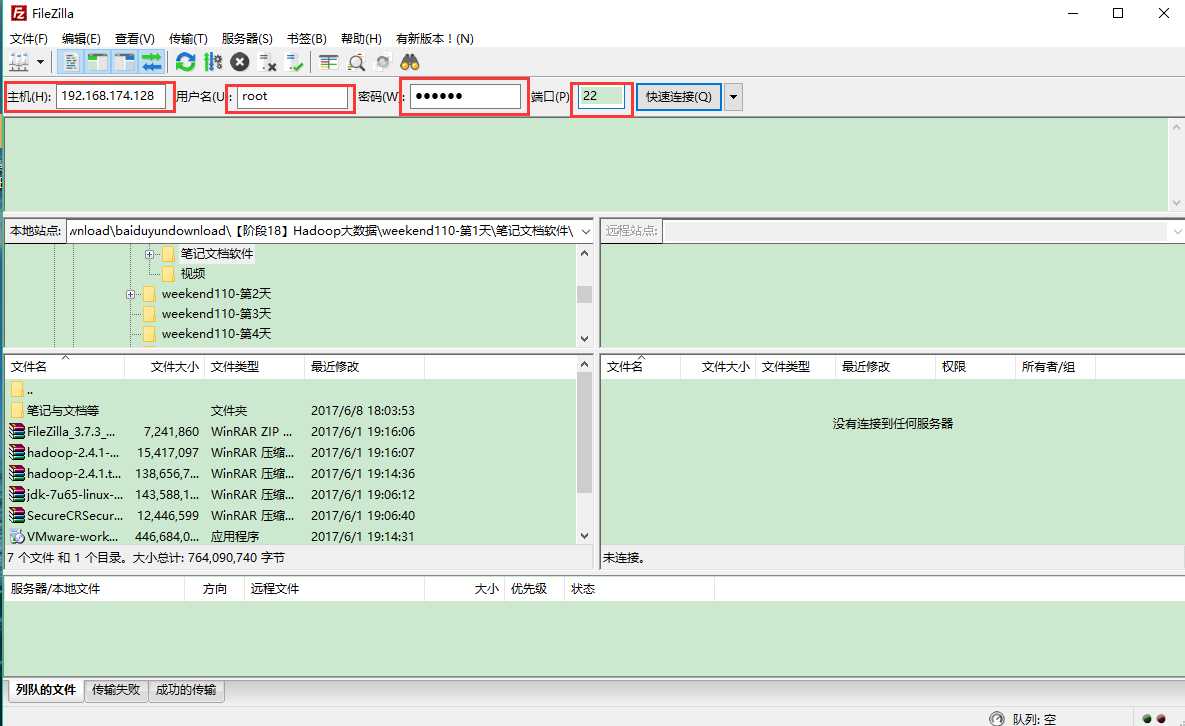
Task: Open the 服务器(S) menu
Action: click(247, 39)
